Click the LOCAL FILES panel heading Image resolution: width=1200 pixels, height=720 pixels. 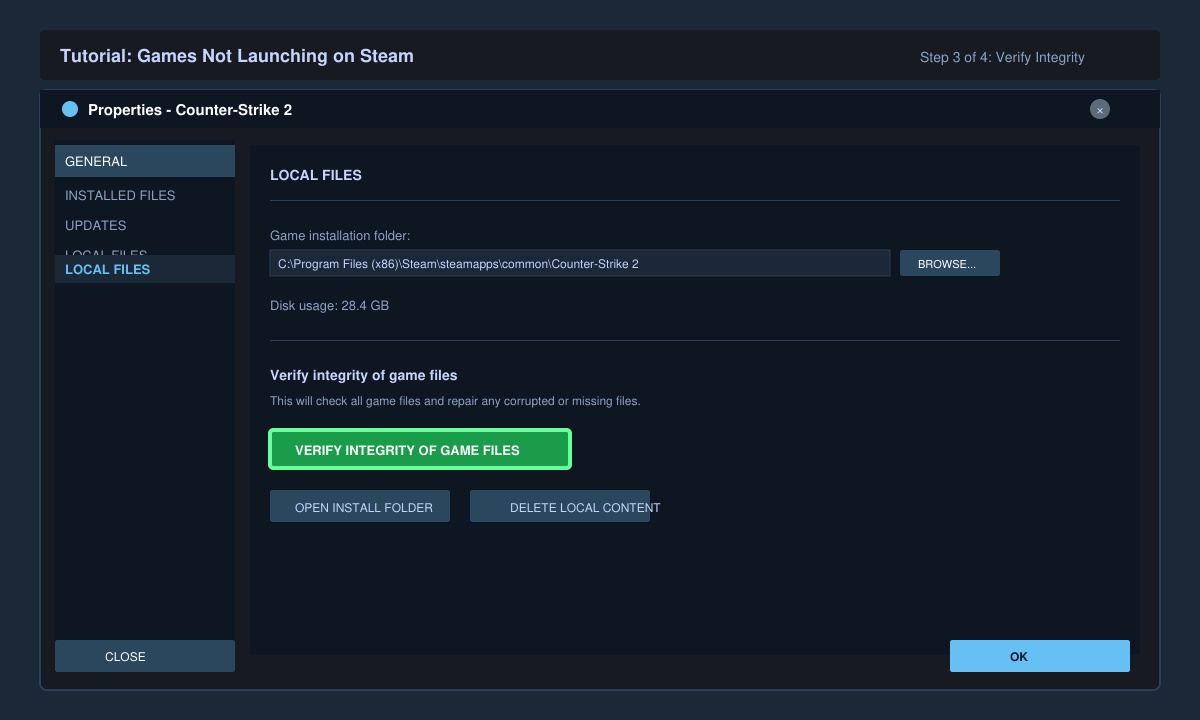coord(316,175)
